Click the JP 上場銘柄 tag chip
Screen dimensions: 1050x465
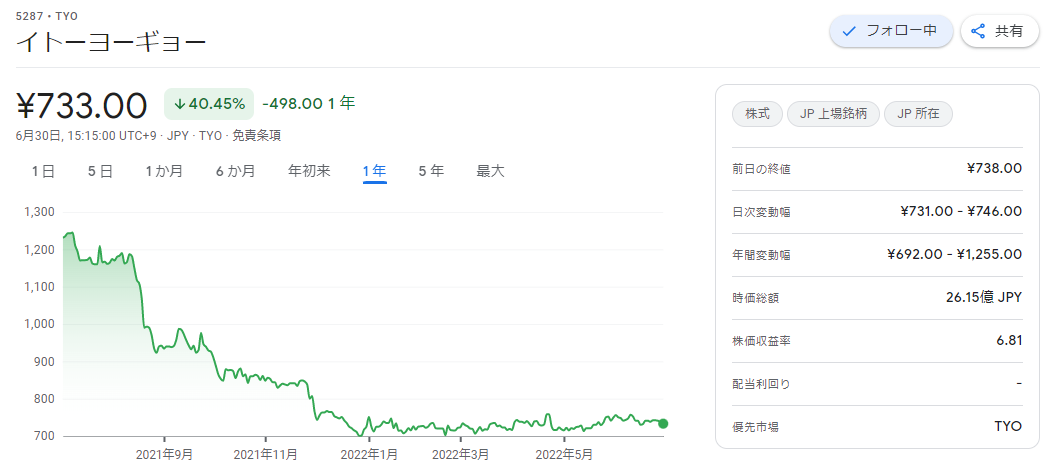click(x=833, y=114)
